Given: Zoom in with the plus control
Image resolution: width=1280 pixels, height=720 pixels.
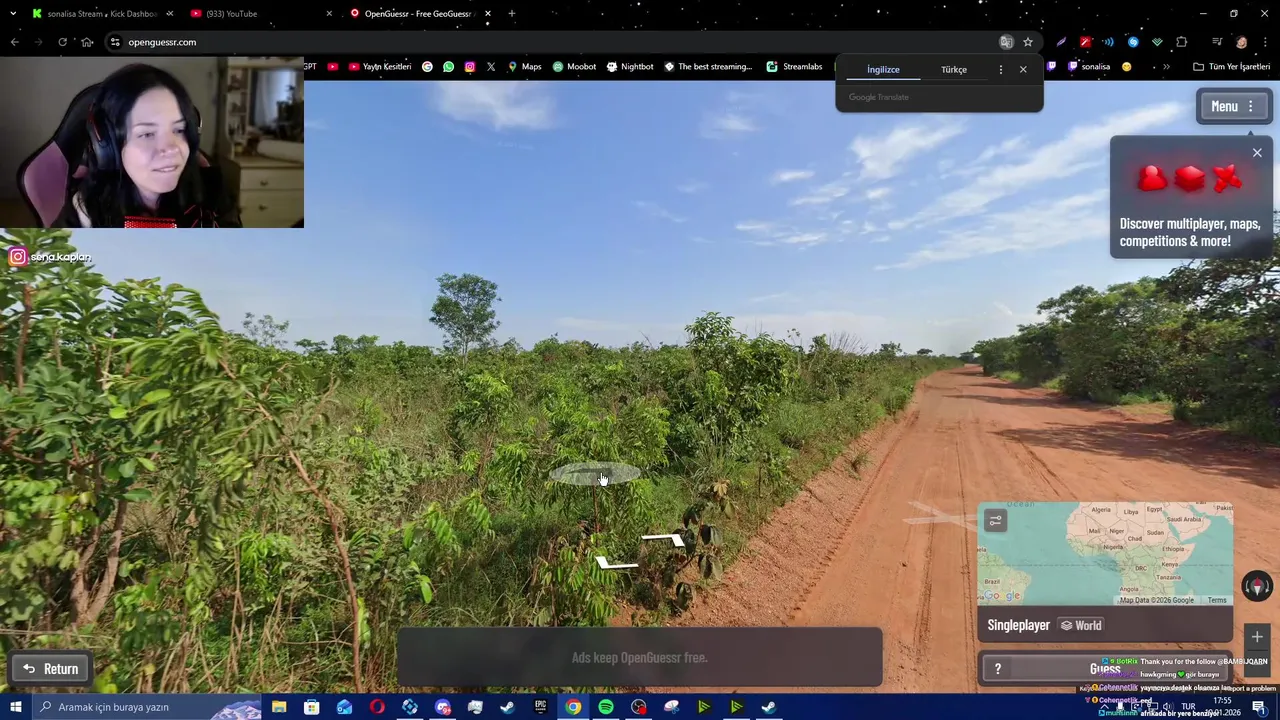Looking at the screenshot, I should click(1257, 637).
